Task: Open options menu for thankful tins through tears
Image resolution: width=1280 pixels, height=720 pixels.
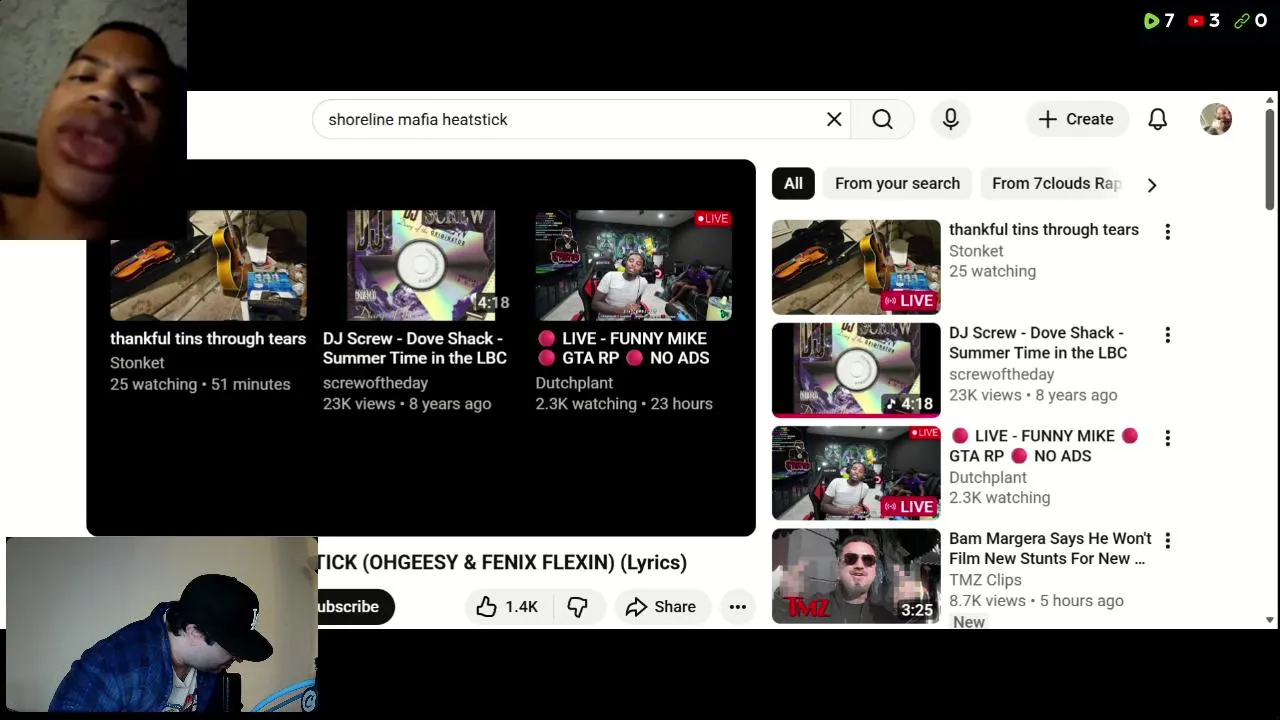Action: click(x=1167, y=232)
